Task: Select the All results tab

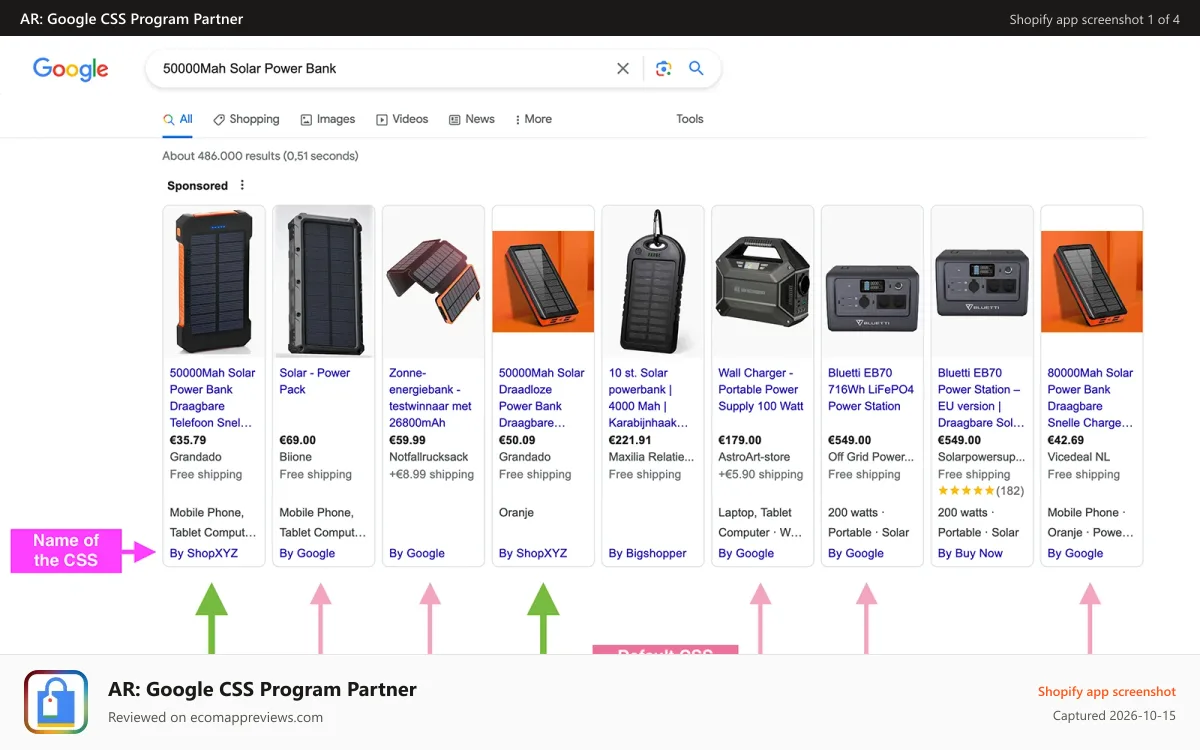Action: point(178,119)
